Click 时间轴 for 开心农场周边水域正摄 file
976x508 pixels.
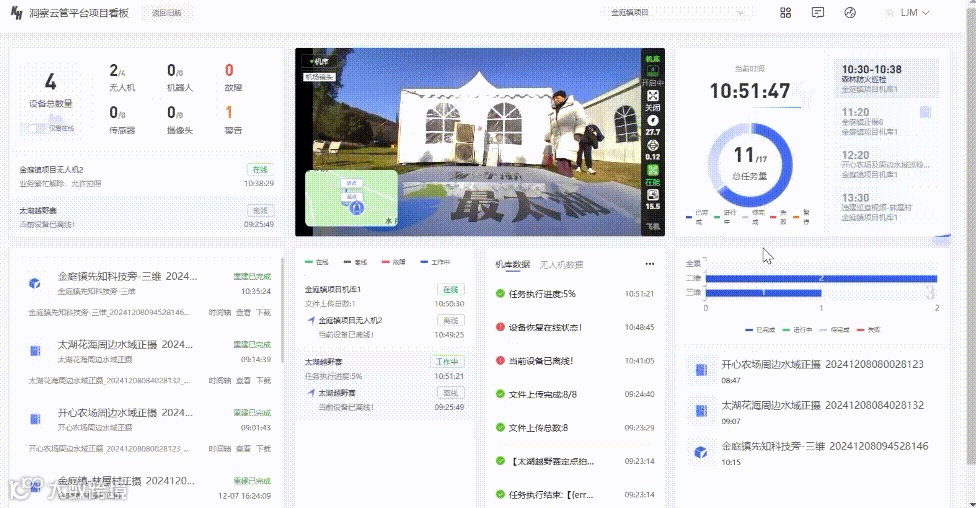220,448
